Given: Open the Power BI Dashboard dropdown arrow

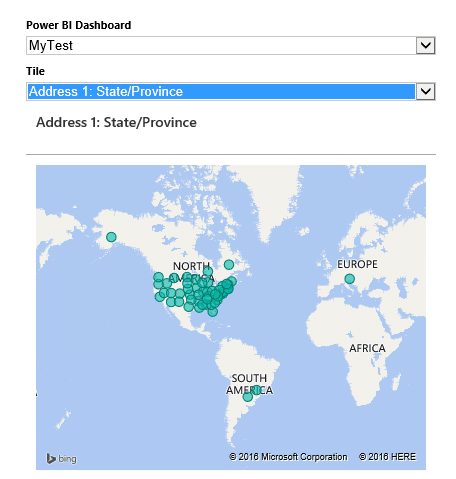Looking at the screenshot, I should pos(425,45).
